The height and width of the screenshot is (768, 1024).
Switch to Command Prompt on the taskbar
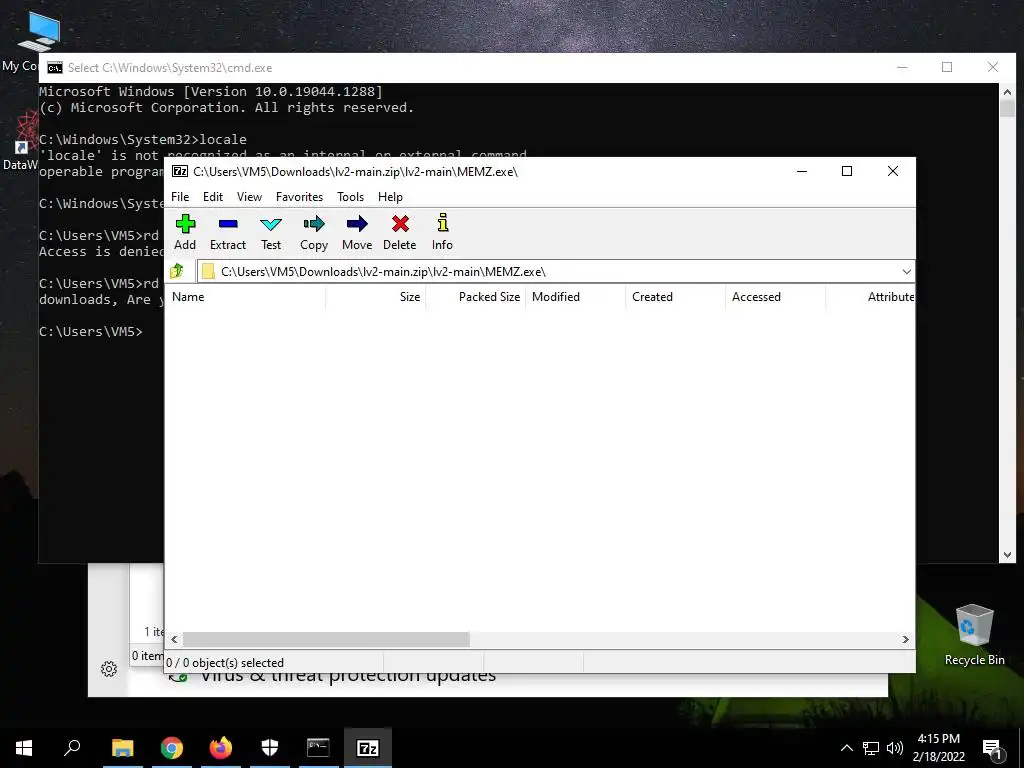coord(319,748)
